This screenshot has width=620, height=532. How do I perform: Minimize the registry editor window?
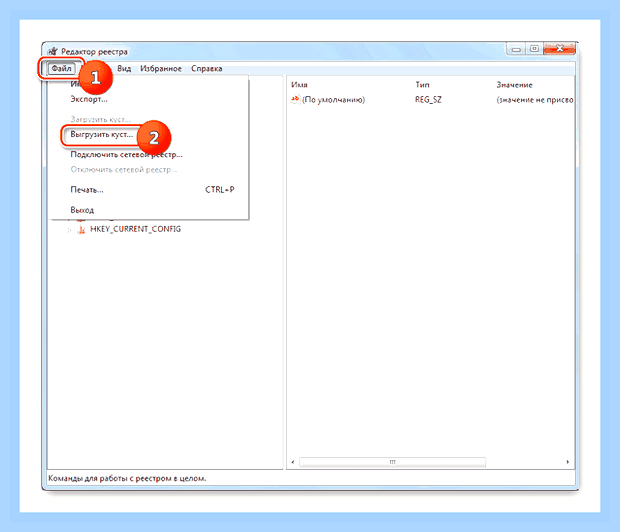[516, 49]
